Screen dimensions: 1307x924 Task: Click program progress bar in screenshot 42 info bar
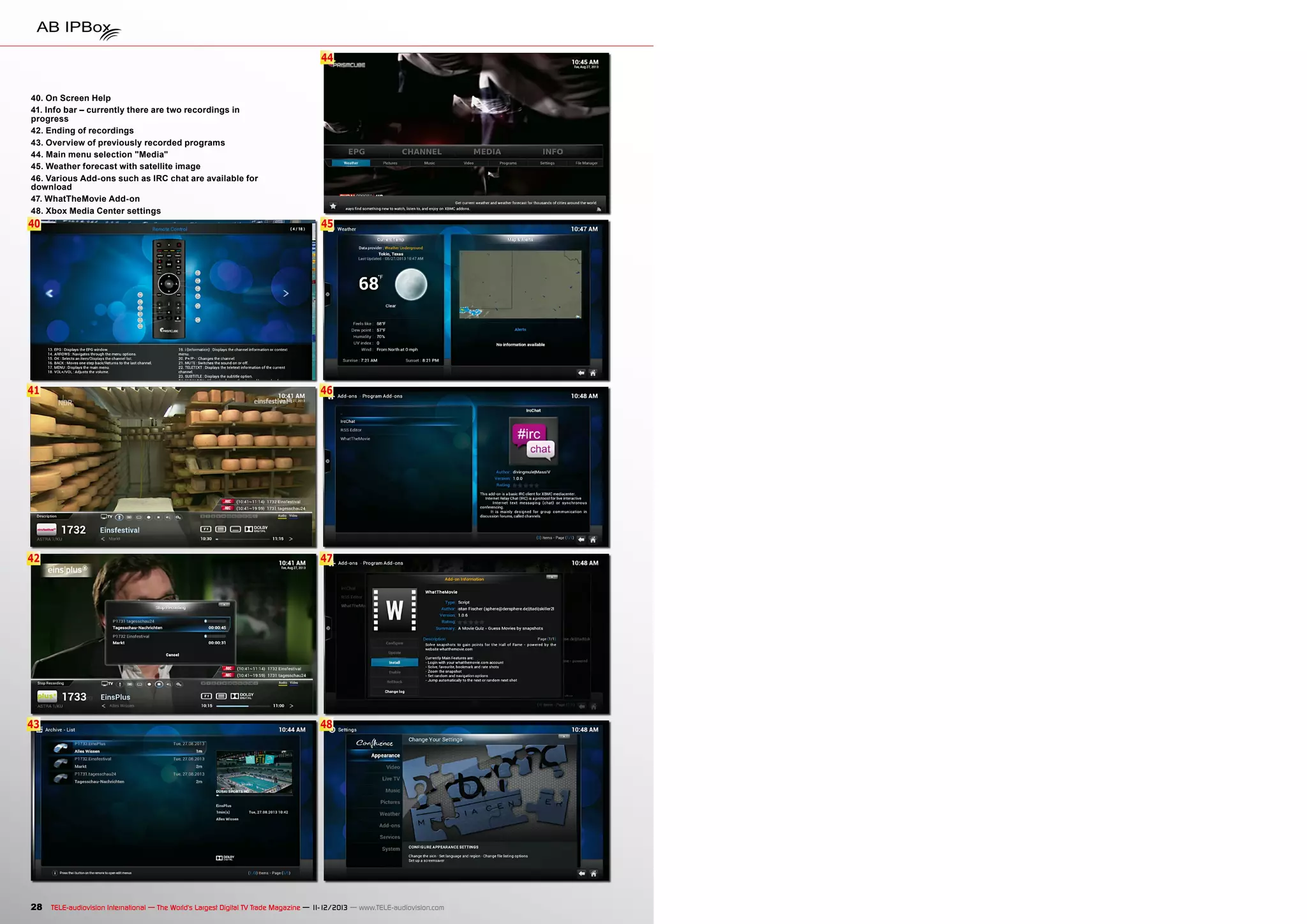(243, 706)
